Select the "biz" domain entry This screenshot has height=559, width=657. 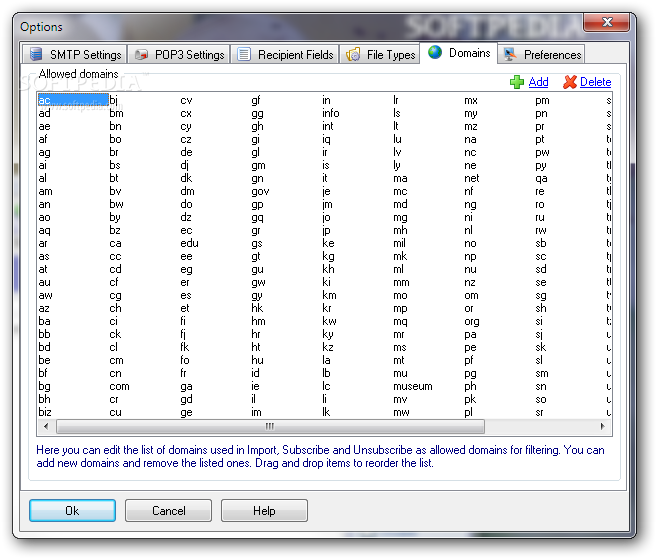(x=45, y=412)
